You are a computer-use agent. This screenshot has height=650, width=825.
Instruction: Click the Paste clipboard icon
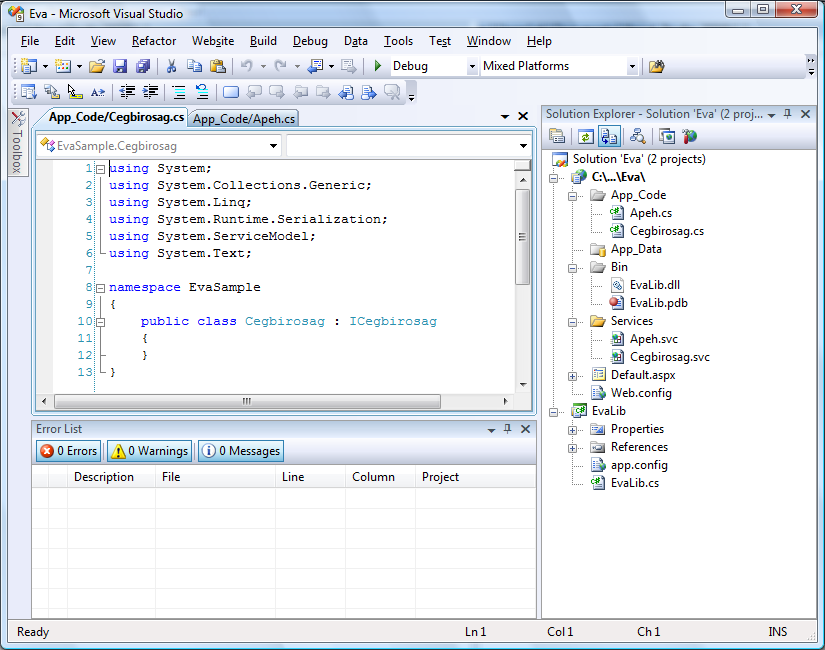coord(217,66)
